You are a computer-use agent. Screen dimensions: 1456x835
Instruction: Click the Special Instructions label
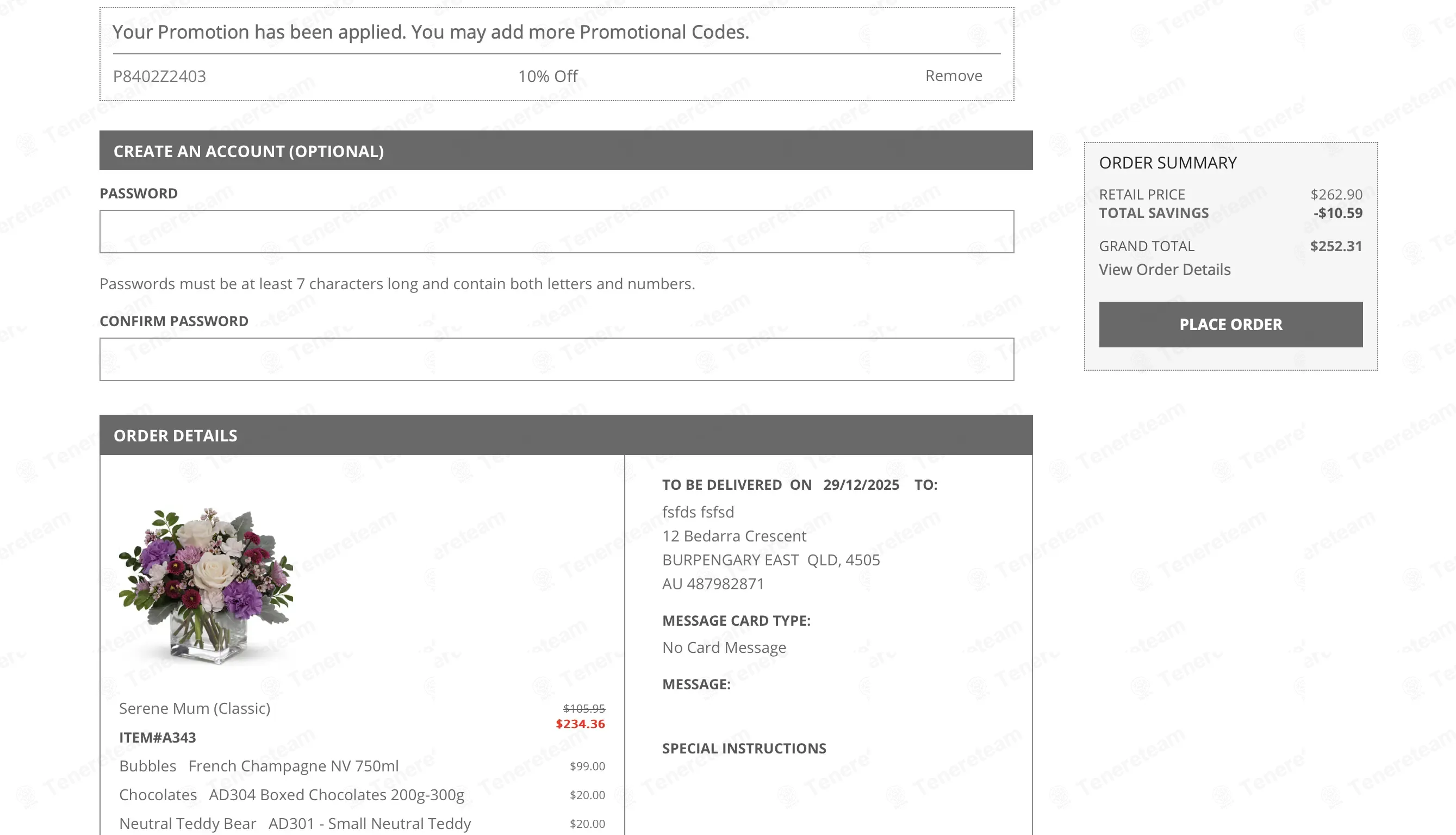click(744, 749)
